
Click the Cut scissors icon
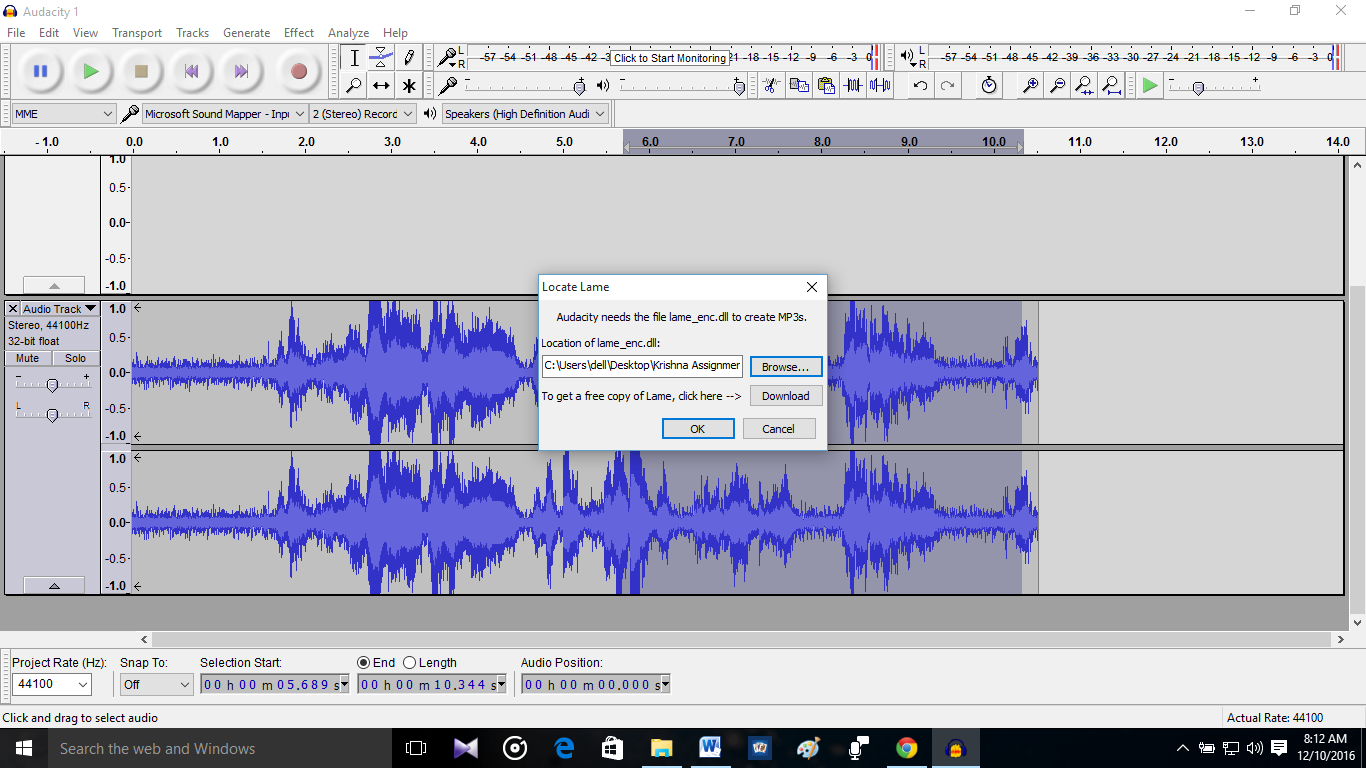click(x=770, y=85)
